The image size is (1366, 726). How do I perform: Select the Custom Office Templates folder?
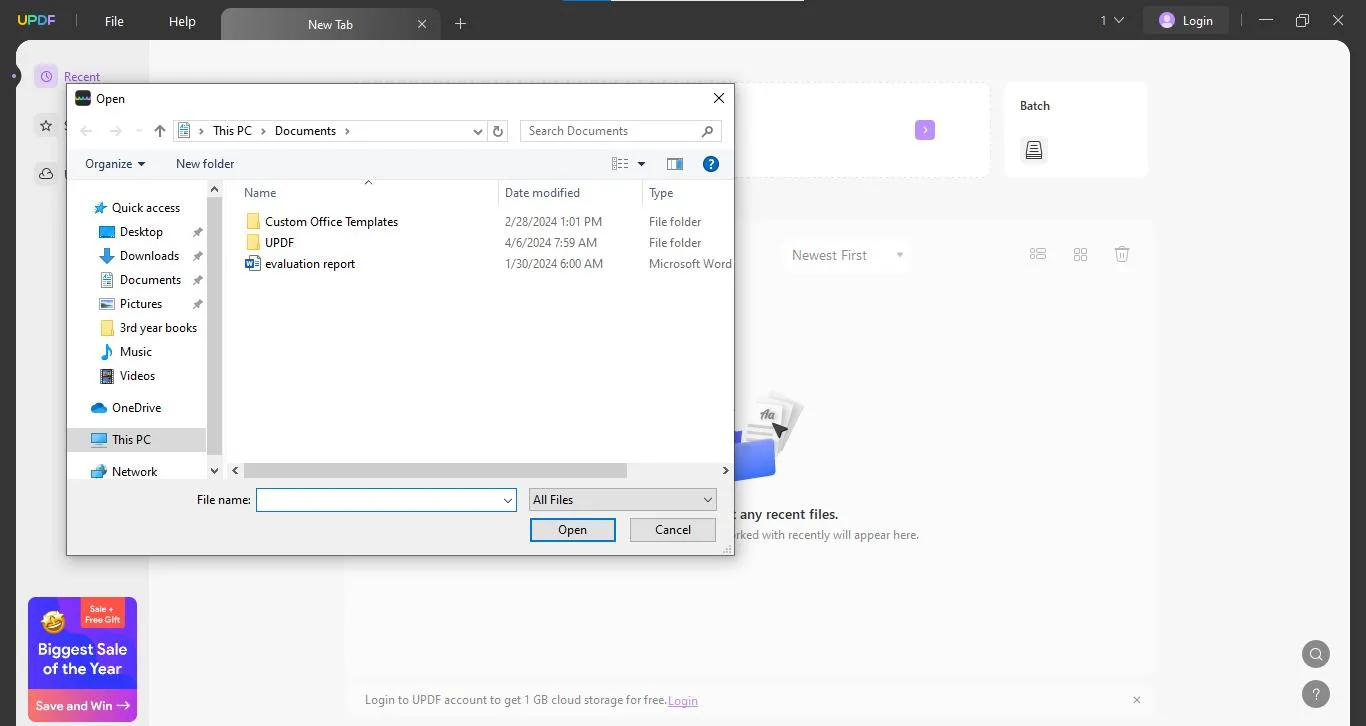pos(331,222)
